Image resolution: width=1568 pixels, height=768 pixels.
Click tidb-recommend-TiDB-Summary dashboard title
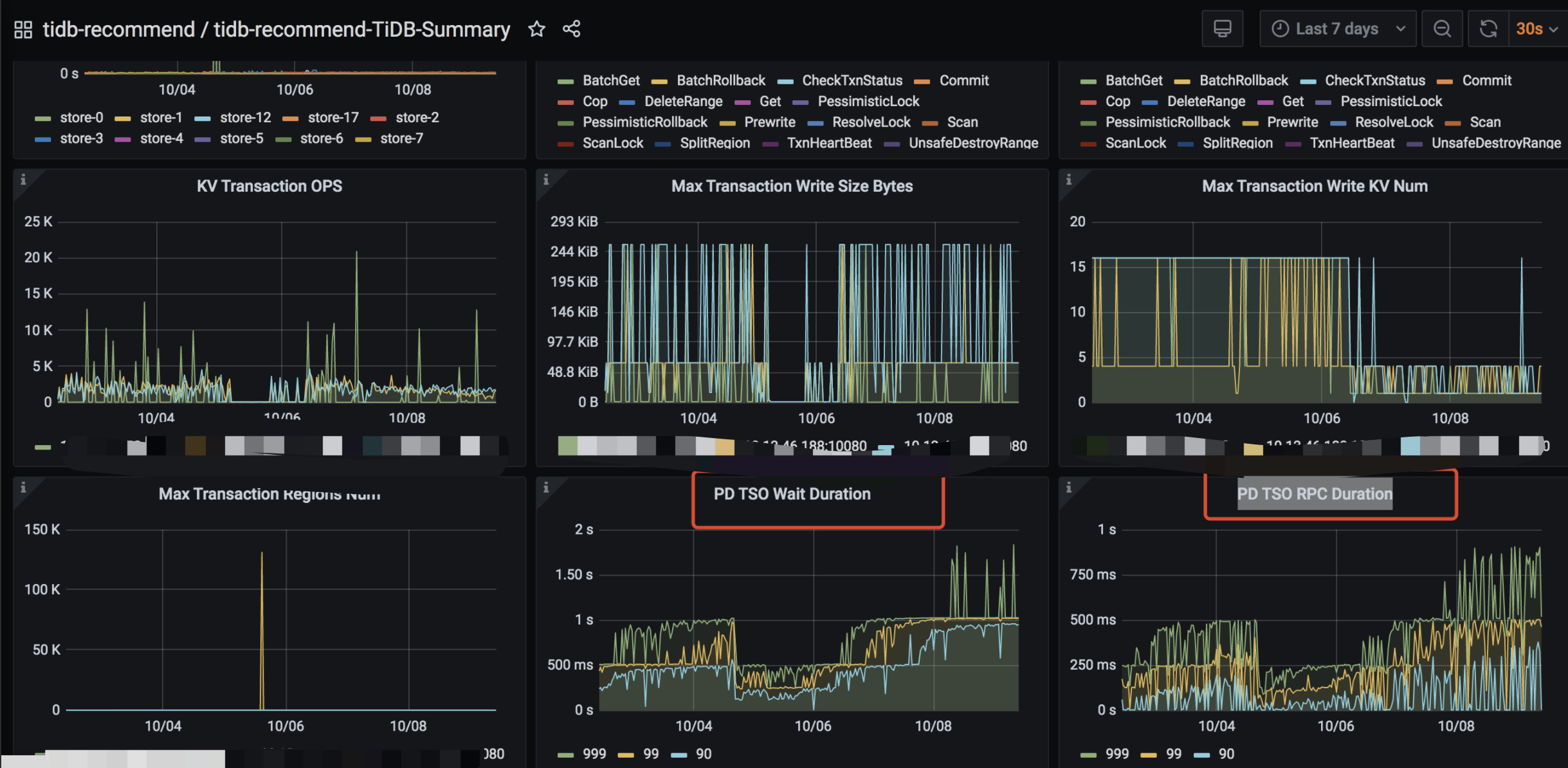click(361, 30)
